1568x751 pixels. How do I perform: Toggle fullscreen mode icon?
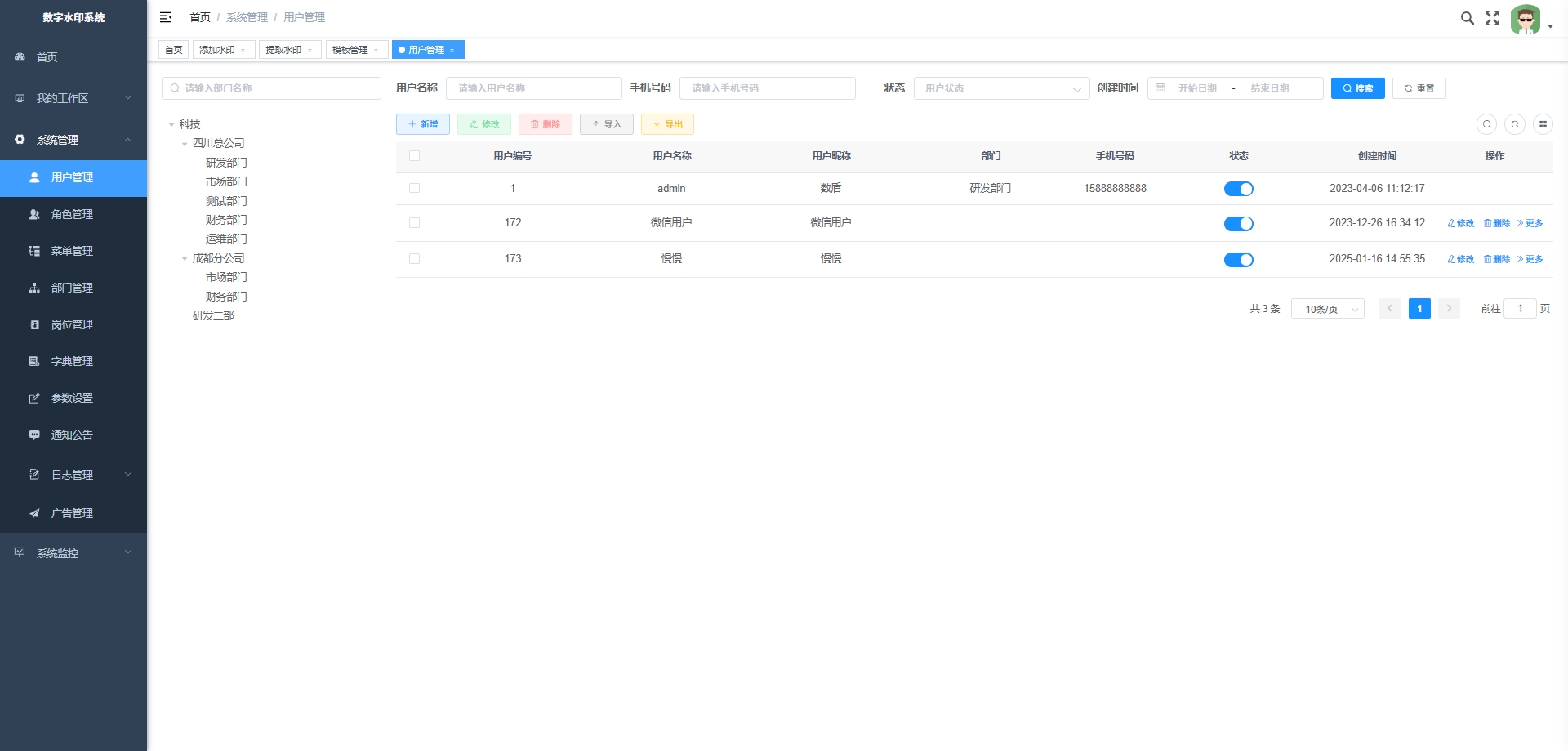point(1492,18)
